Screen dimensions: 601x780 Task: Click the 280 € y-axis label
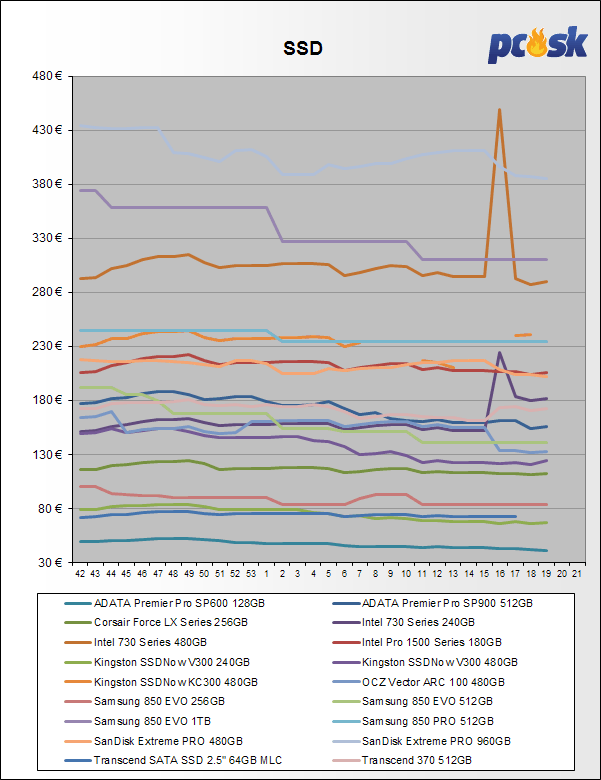pos(47,292)
